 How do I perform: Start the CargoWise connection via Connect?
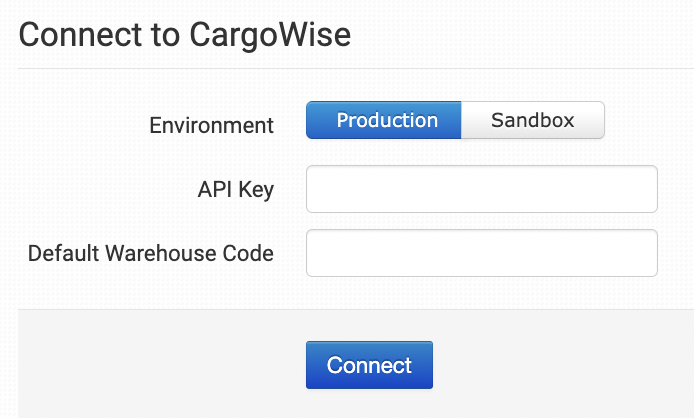[x=369, y=365]
